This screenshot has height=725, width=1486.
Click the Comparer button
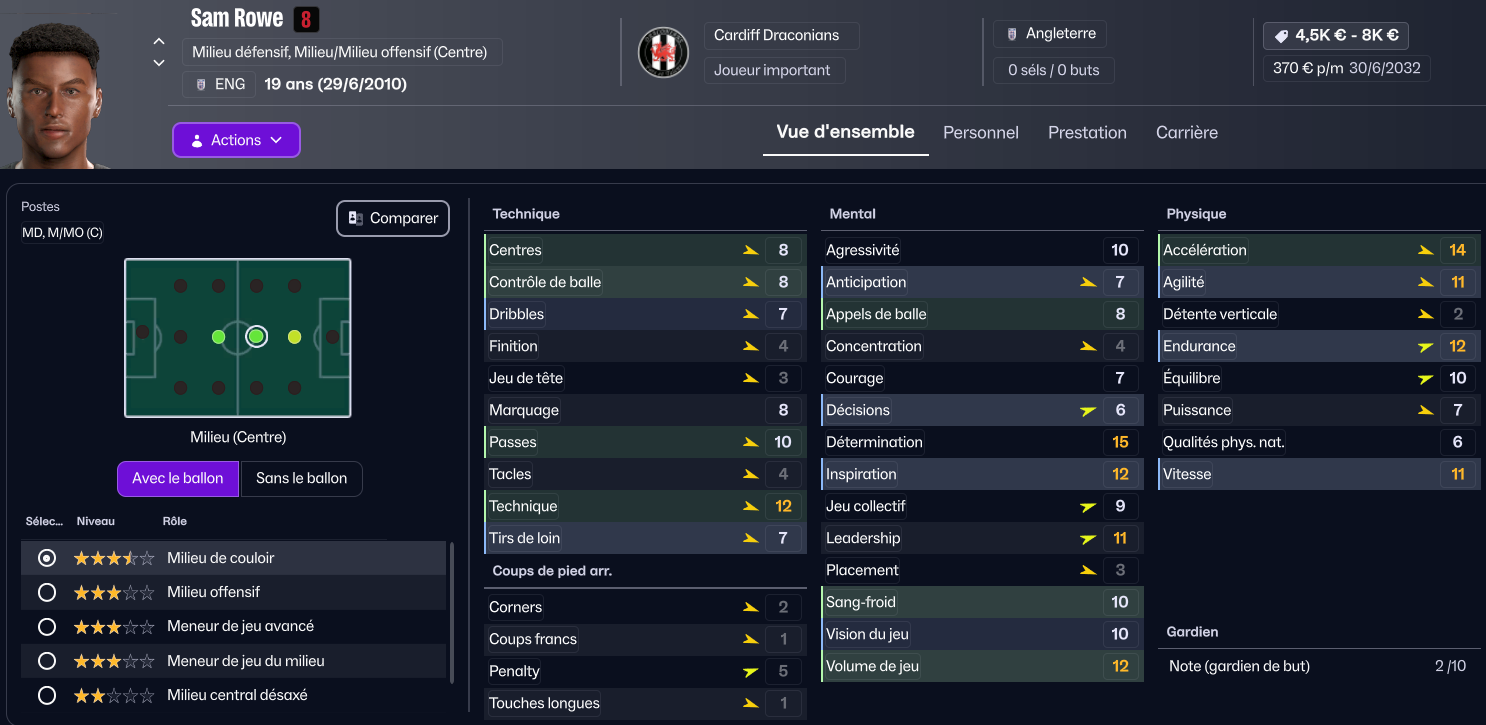point(393,218)
